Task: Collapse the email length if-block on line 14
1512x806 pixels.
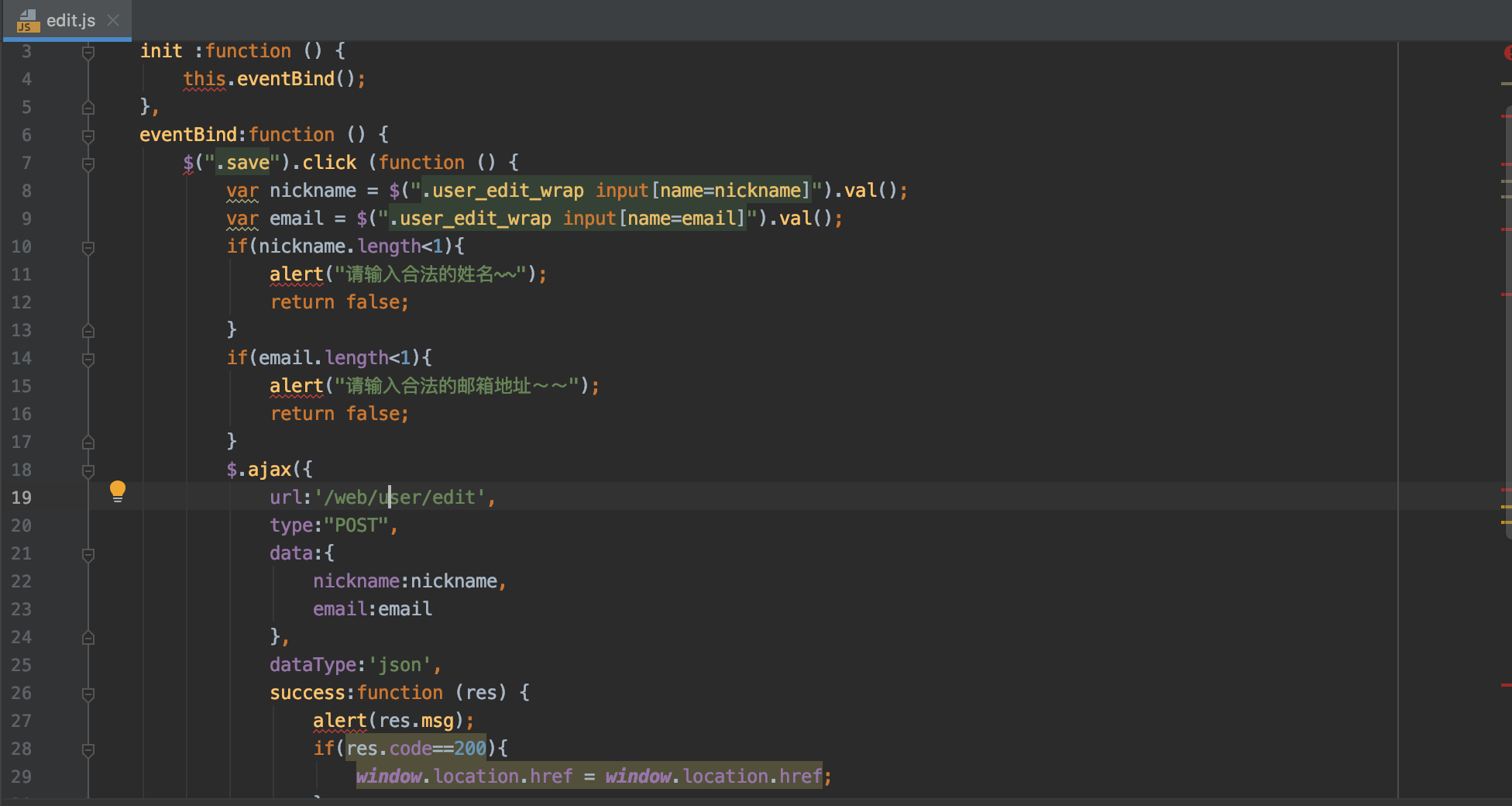Action: click(88, 359)
